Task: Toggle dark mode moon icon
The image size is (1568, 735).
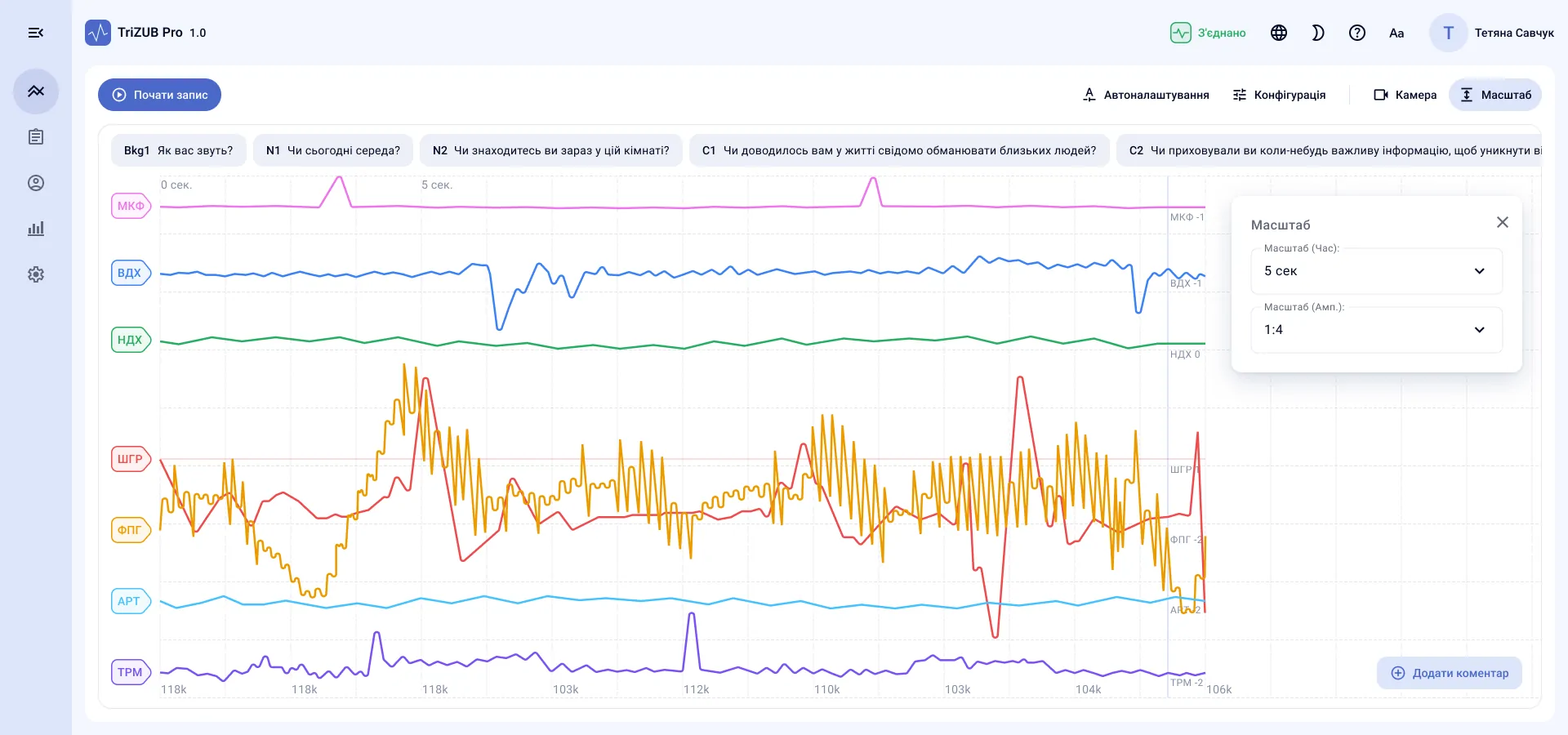Action: (1318, 33)
